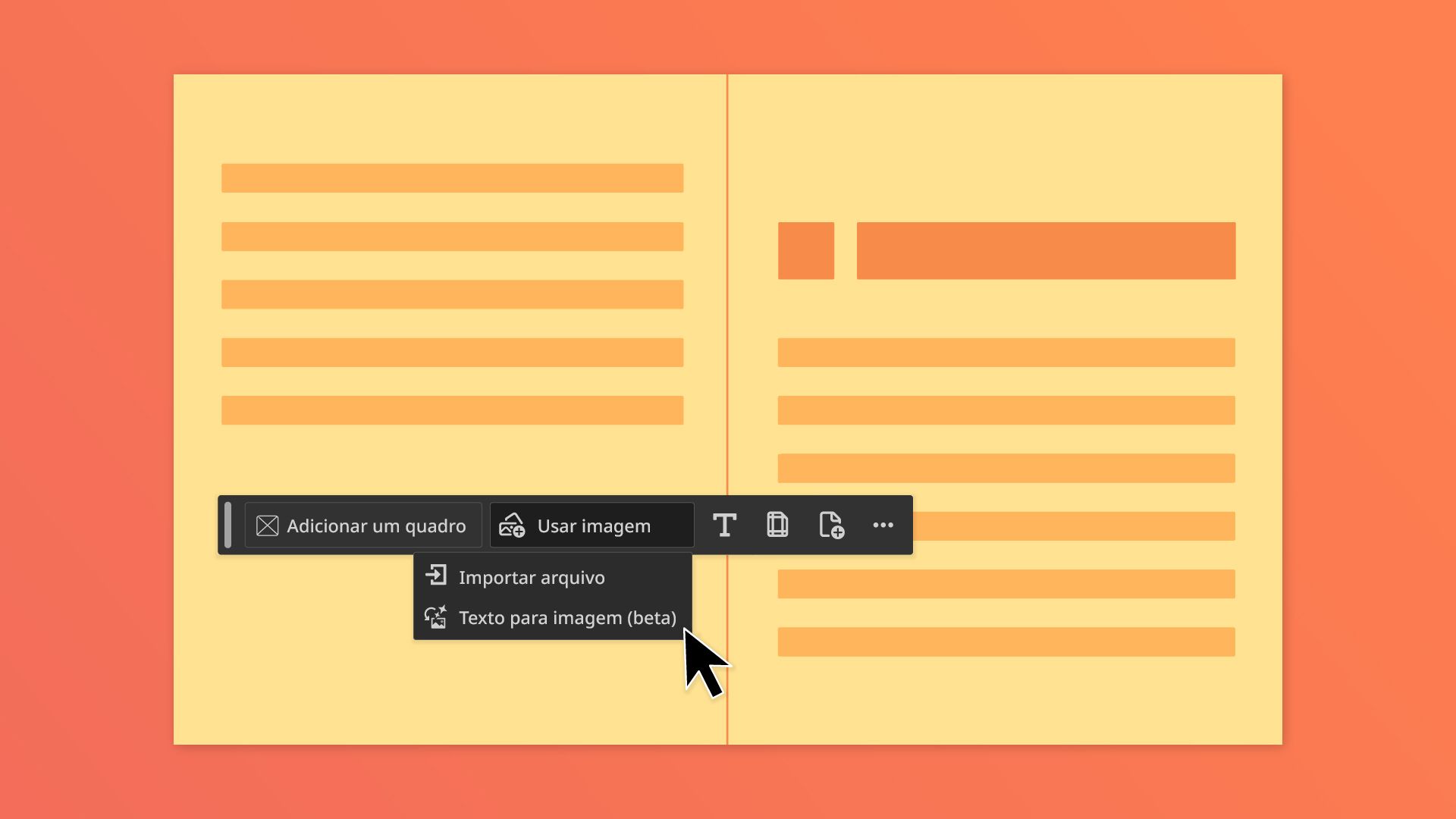This screenshot has height=819, width=1456.
Task: Open the three-dot more options menu
Action: [x=883, y=525]
